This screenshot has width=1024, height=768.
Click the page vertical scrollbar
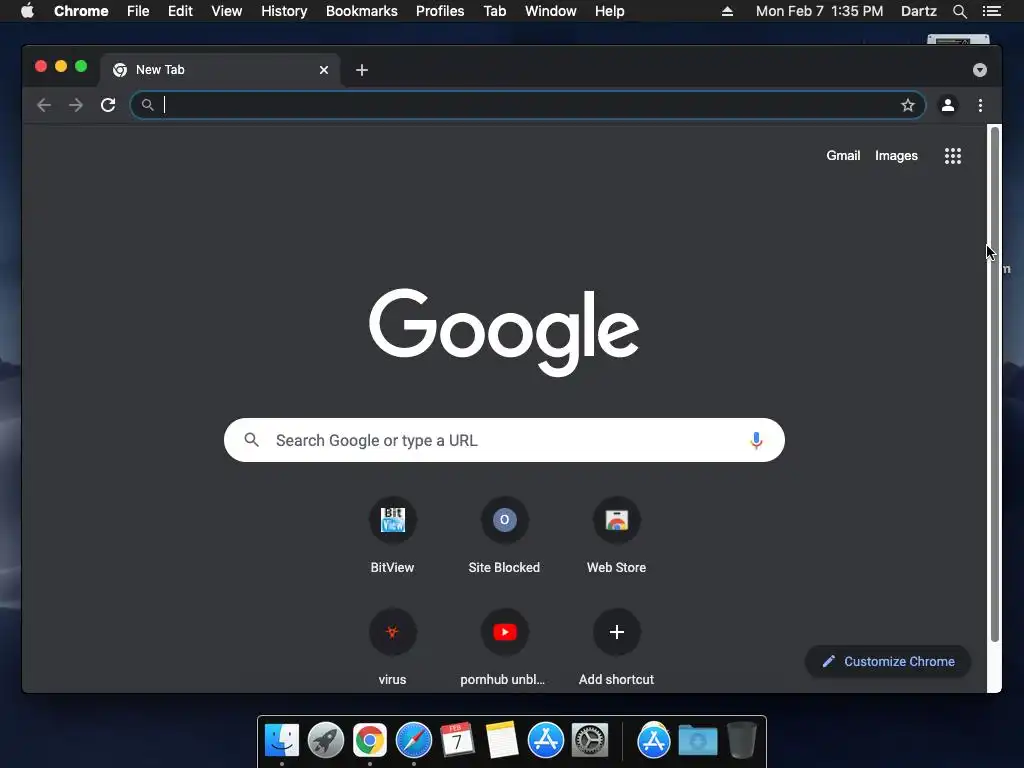coord(995,384)
